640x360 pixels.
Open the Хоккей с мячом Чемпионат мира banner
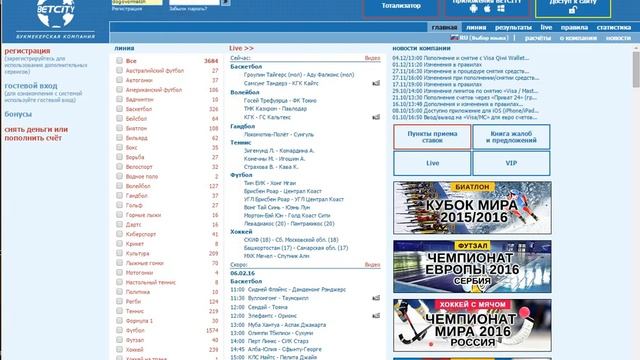pos(472,325)
